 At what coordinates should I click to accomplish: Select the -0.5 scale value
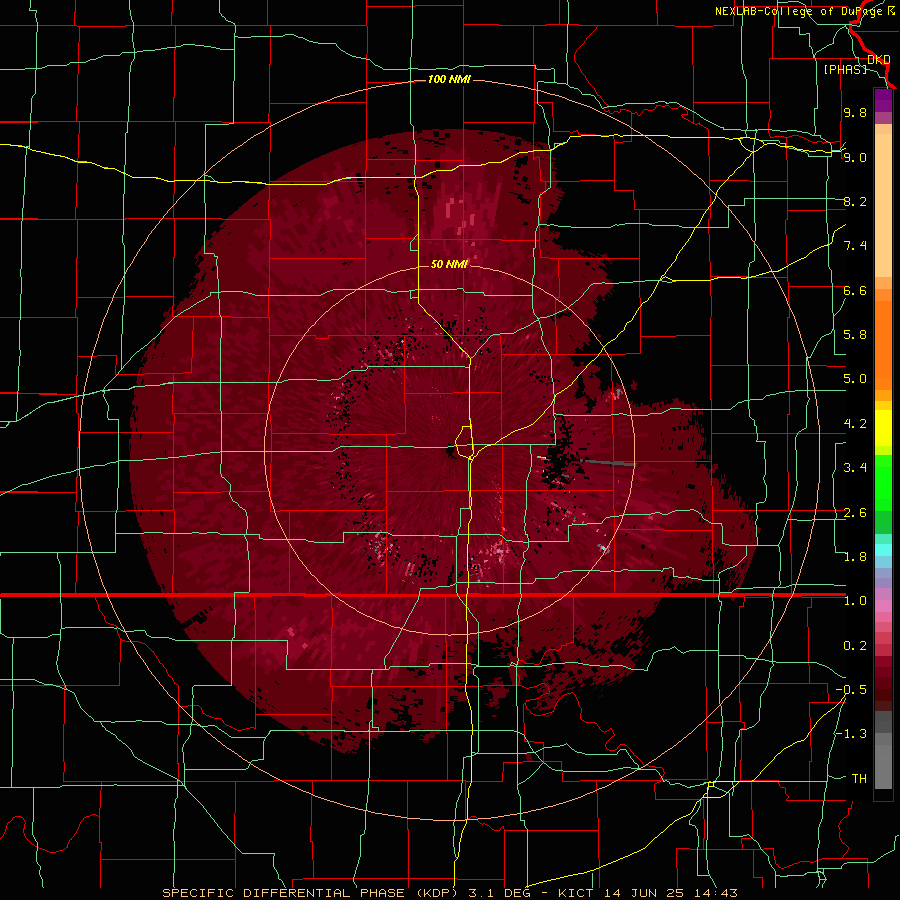click(x=851, y=690)
